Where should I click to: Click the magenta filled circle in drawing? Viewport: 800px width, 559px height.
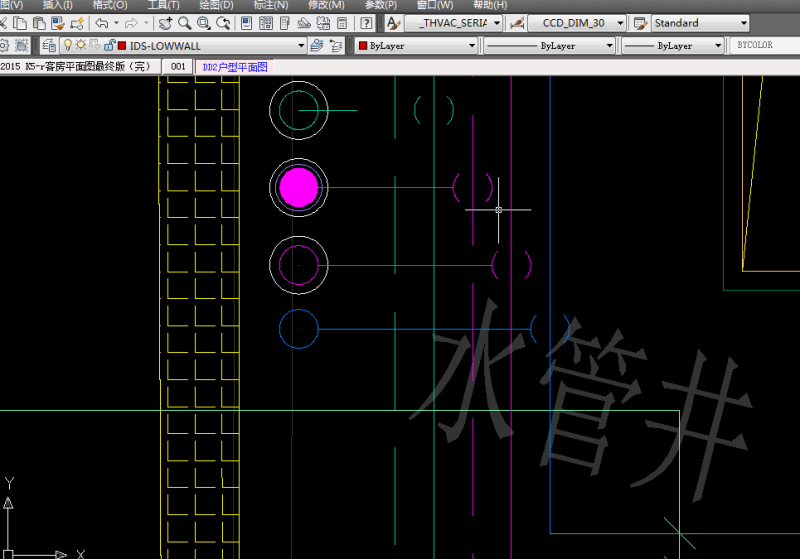[x=298, y=187]
